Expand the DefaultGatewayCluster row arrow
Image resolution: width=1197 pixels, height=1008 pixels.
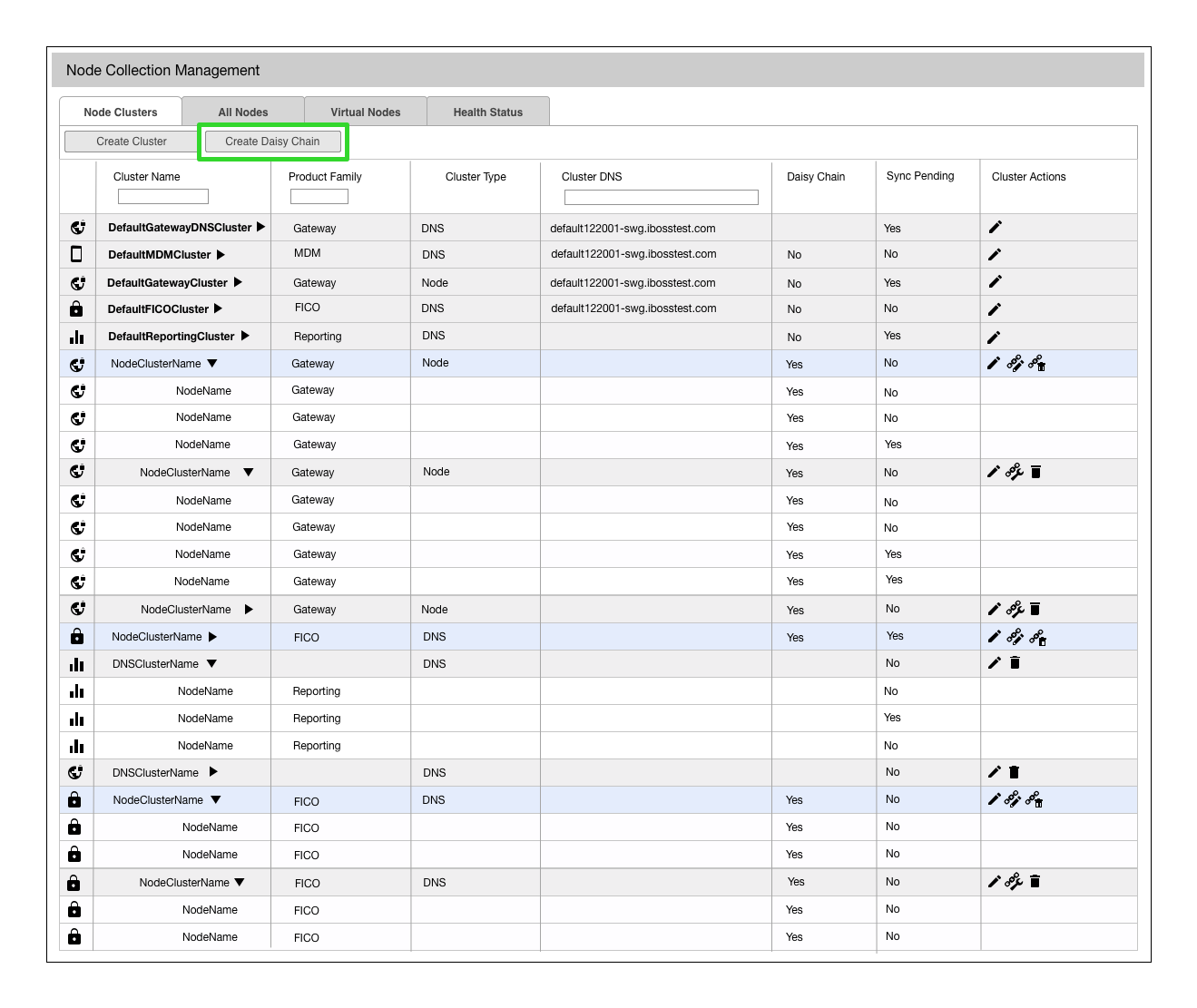238,282
